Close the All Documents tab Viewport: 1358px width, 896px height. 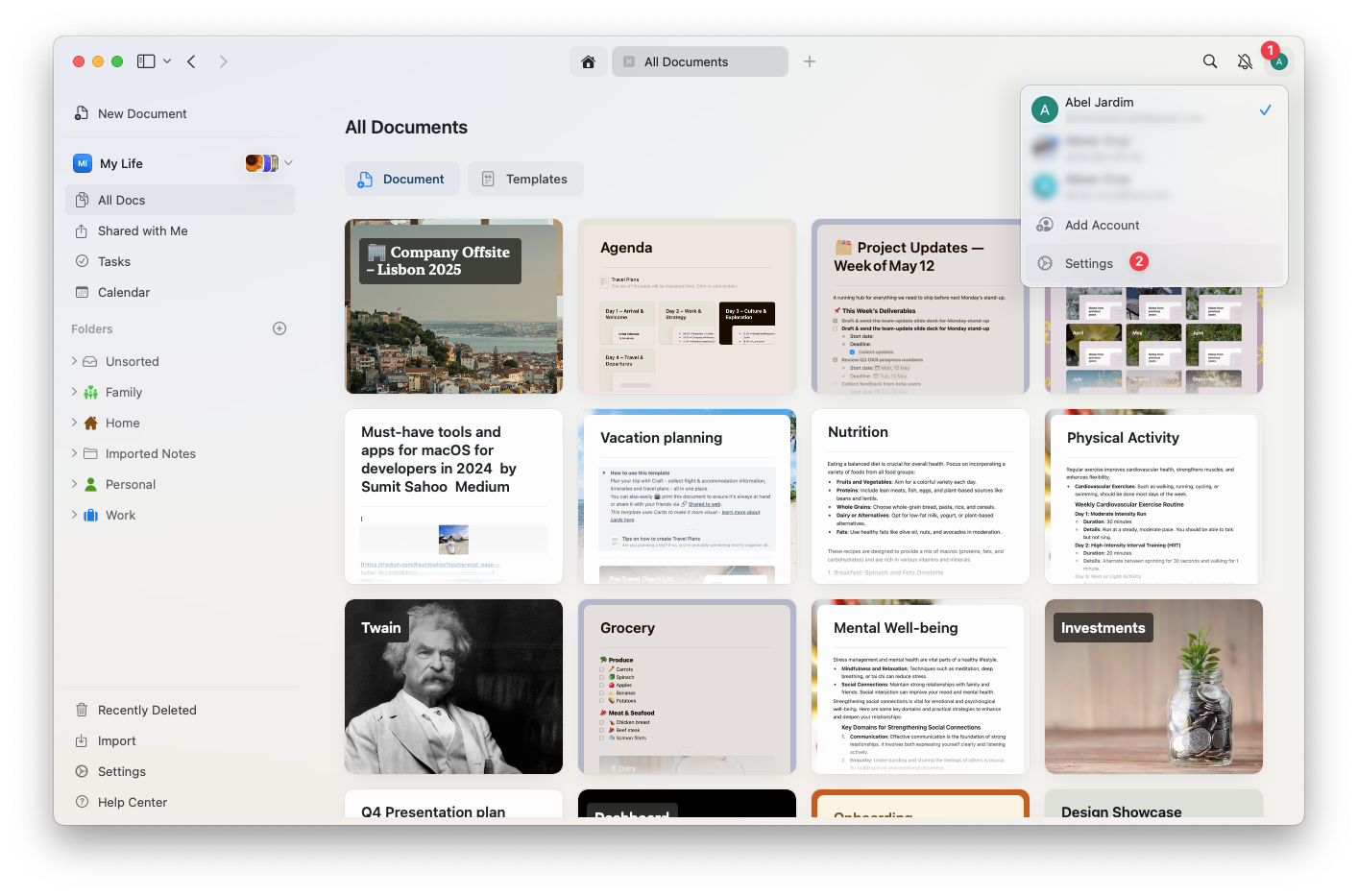tap(629, 61)
